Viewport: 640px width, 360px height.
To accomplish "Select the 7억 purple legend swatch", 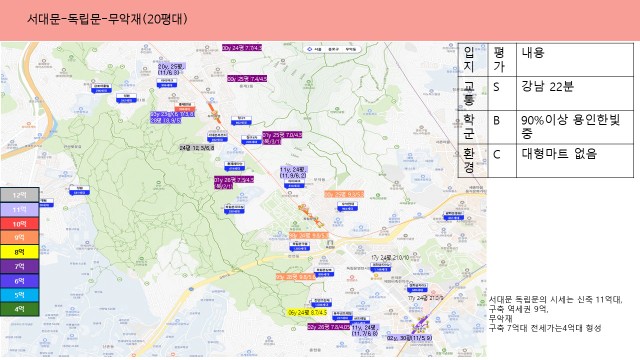I will point(20,266).
